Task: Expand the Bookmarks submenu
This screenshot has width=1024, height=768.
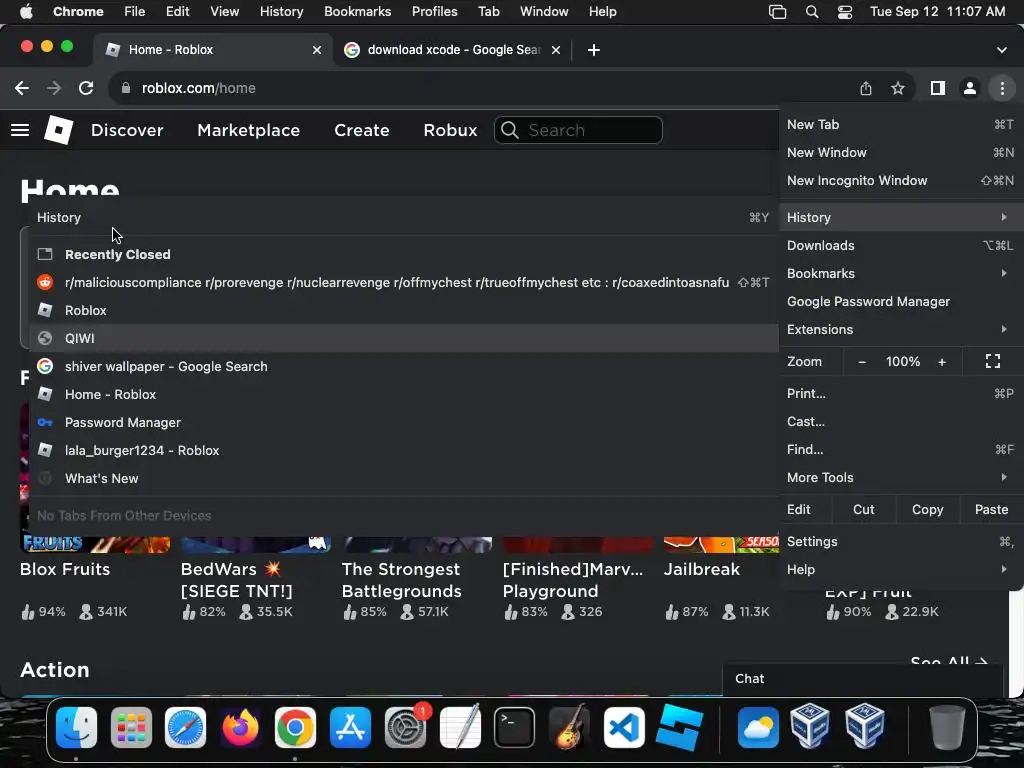Action: (901, 274)
